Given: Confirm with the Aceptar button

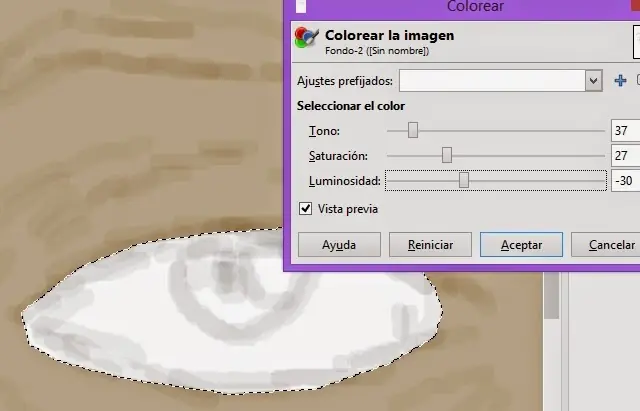Looking at the screenshot, I should 521,245.
